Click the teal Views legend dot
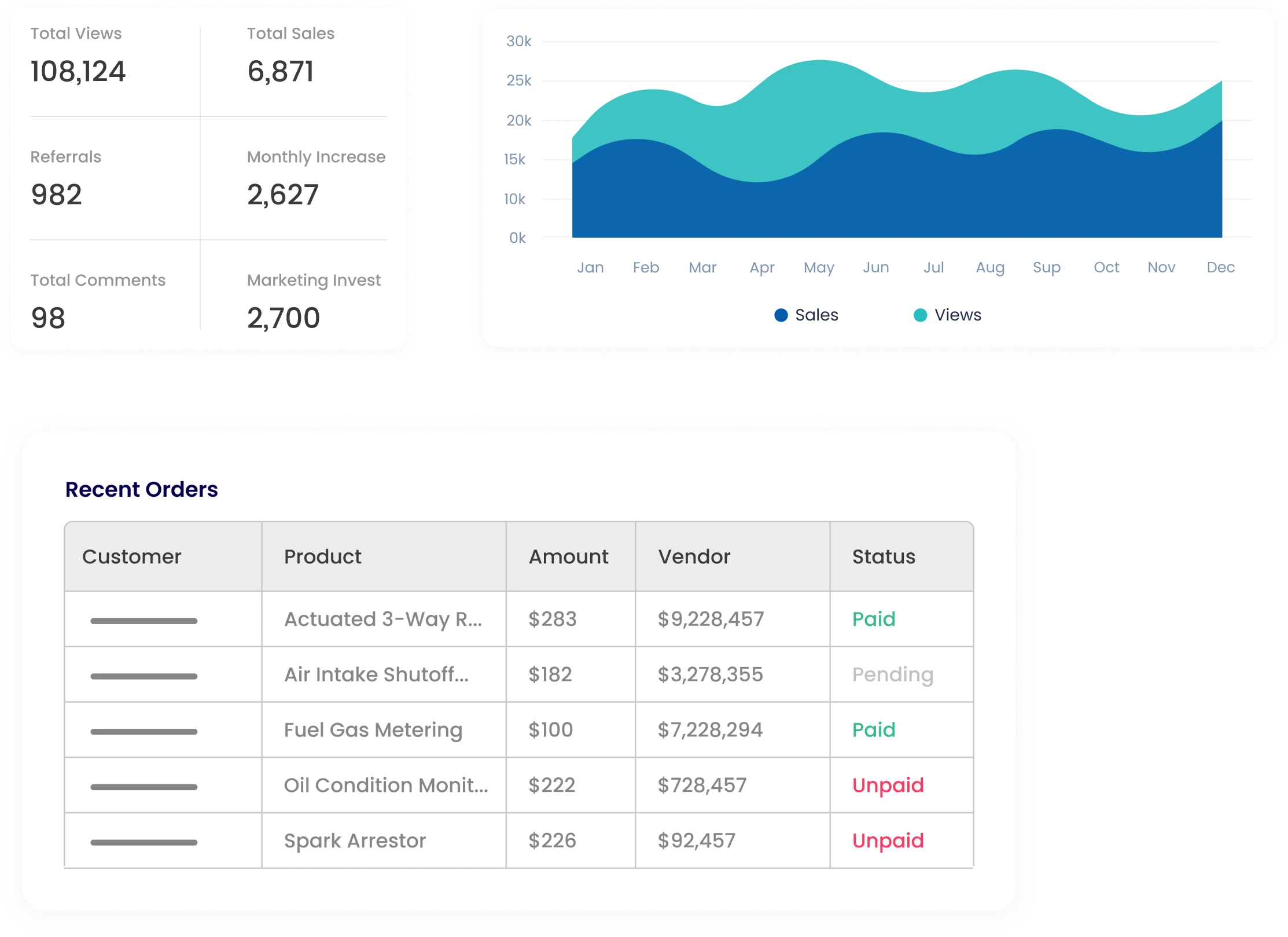Screen dimensions: 1288x937 (920, 315)
